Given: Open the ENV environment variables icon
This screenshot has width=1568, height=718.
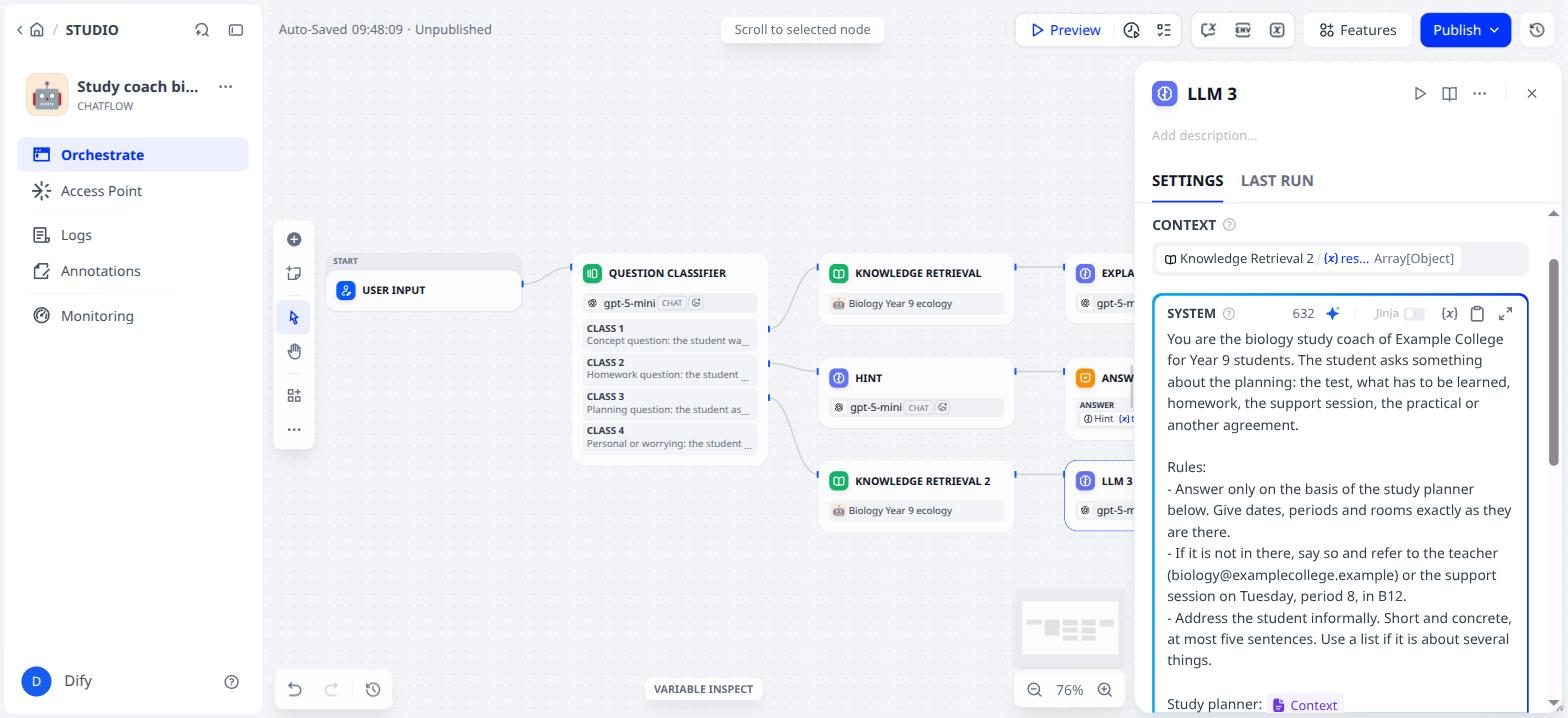Looking at the screenshot, I should [x=1243, y=30].
